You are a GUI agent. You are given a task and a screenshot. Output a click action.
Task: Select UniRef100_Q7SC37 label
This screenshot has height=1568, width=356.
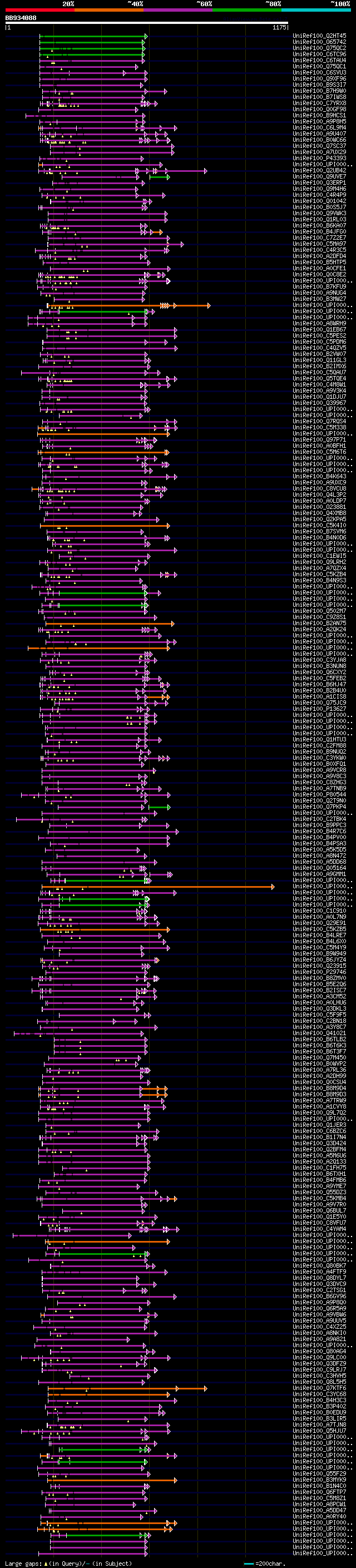319,146
